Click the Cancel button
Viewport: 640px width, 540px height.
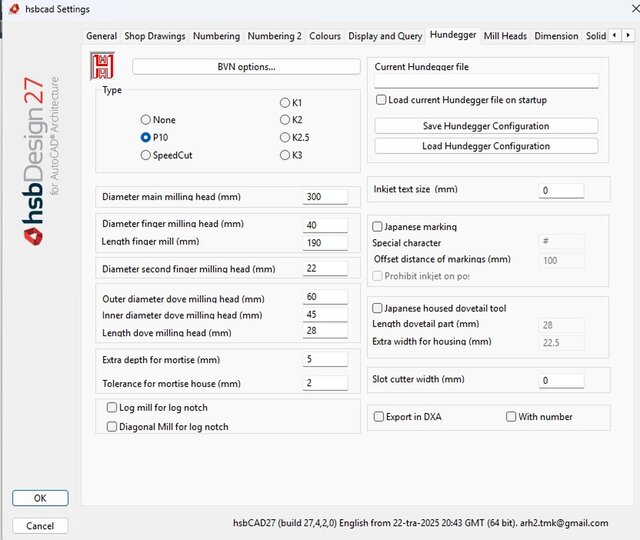40,526
